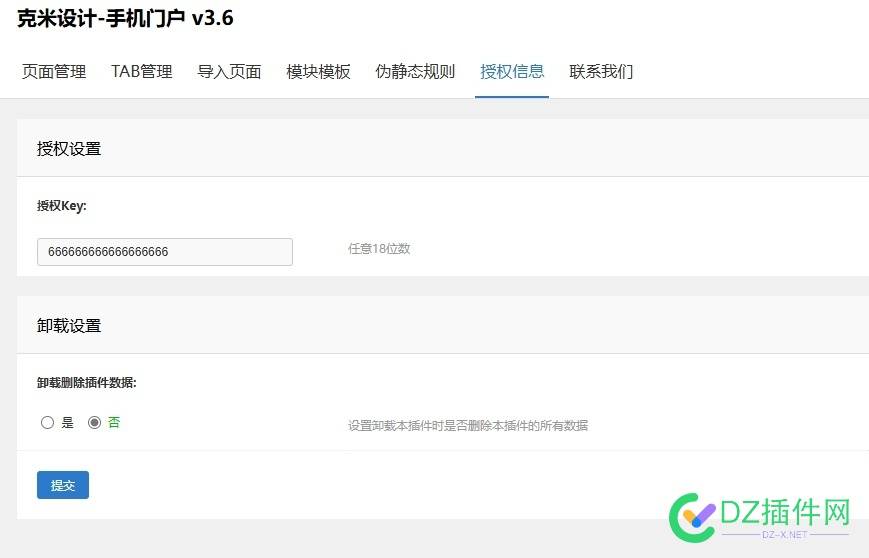This screenshot has height=558, width=869.
Task: Click the 任意18位数 hint text
Action: 379,249
